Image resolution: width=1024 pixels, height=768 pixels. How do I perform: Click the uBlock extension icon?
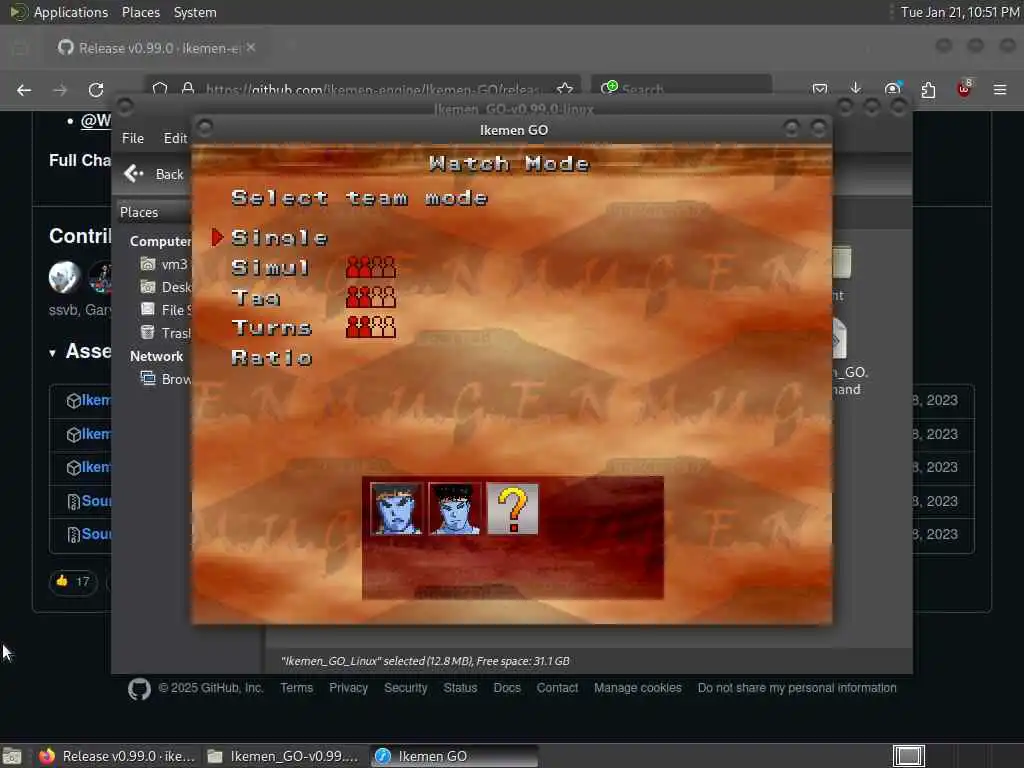(964, 89)
